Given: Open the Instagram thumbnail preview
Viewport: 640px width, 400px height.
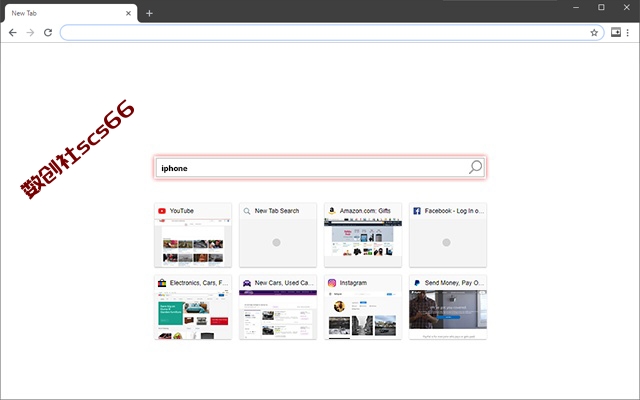Looking at the screenshot, I should click(363, 315).
